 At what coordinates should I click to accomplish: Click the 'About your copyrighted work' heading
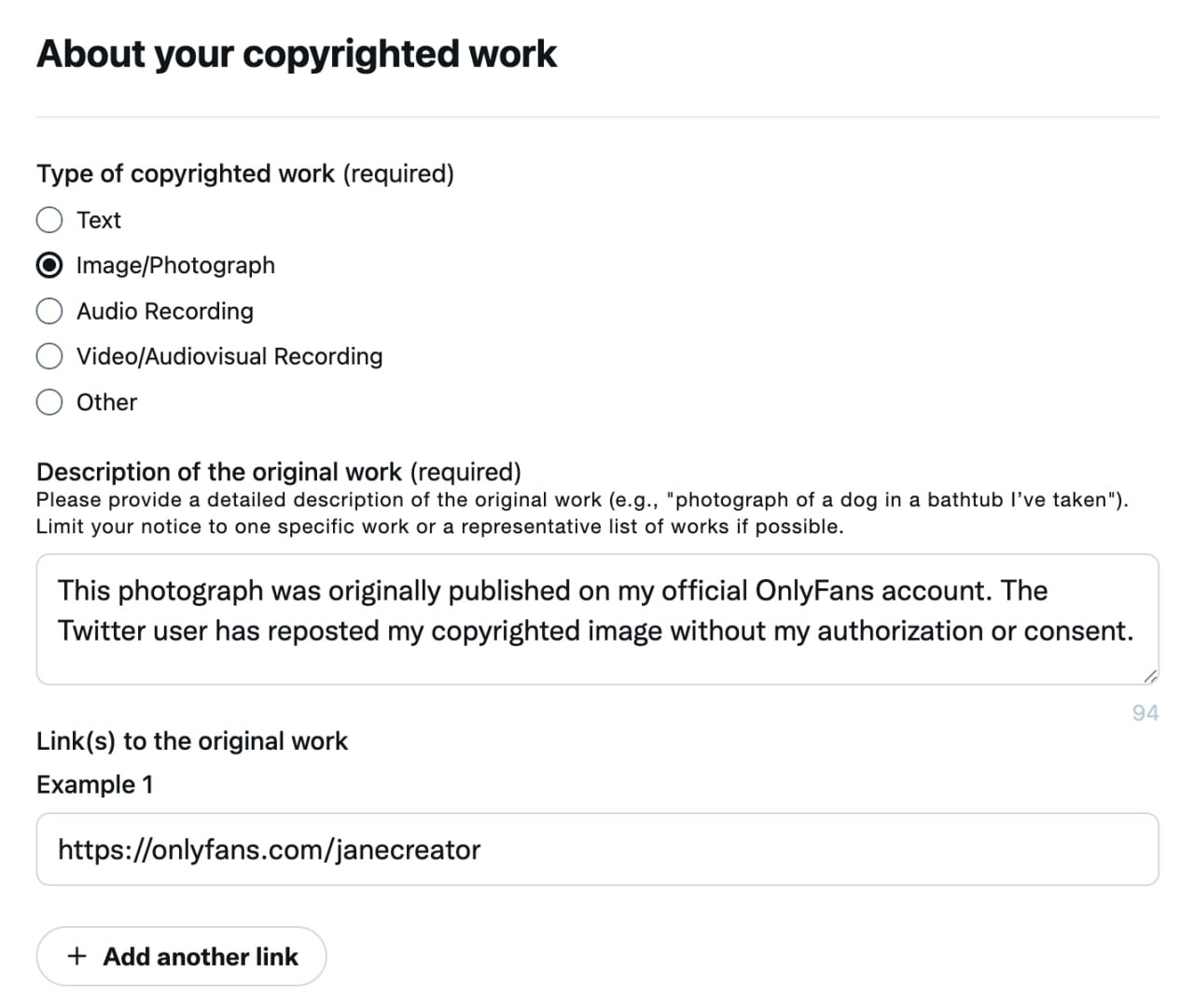pyautogui.click(x=297, y=54)
